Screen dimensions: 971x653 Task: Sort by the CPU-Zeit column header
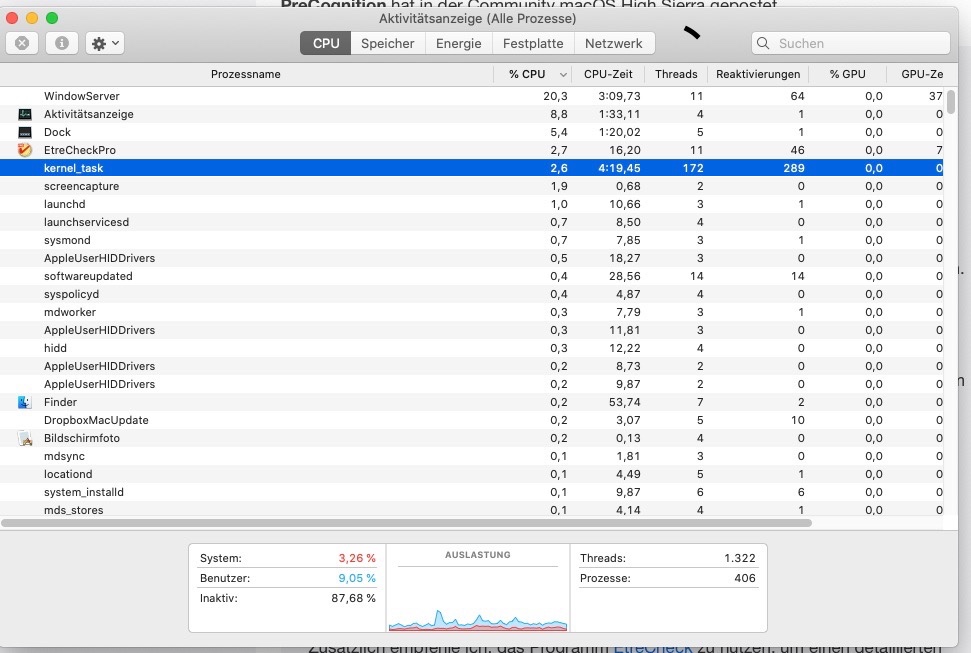pos(608,74)
